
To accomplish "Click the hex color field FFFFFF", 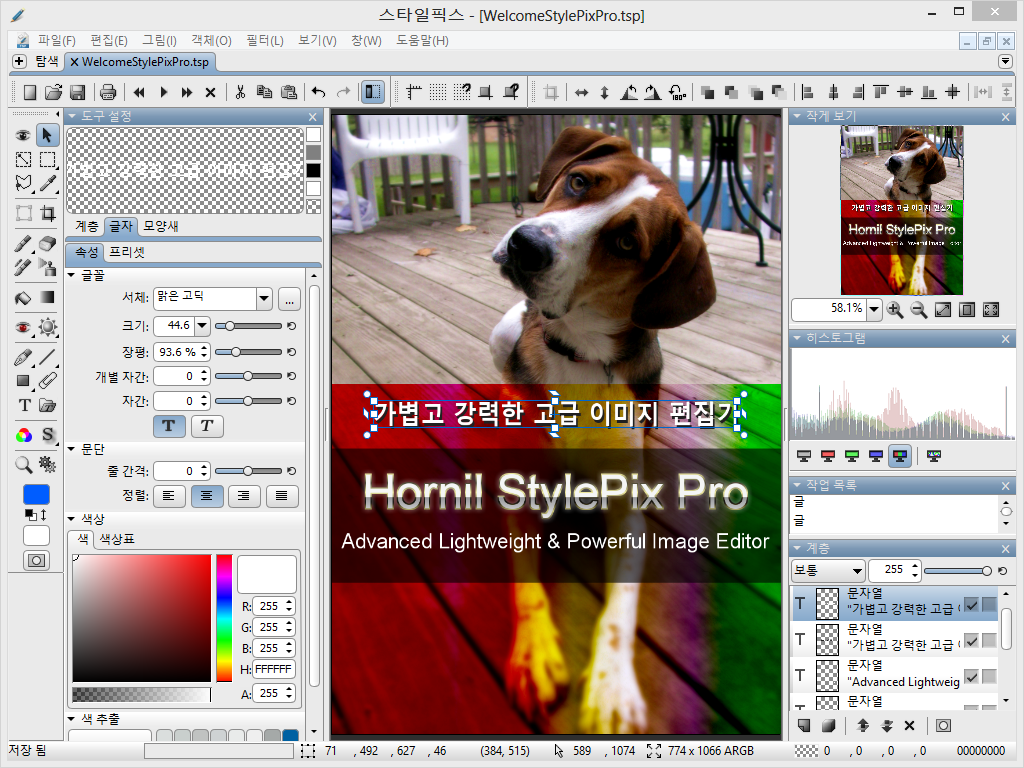I will tap(274, 669).
